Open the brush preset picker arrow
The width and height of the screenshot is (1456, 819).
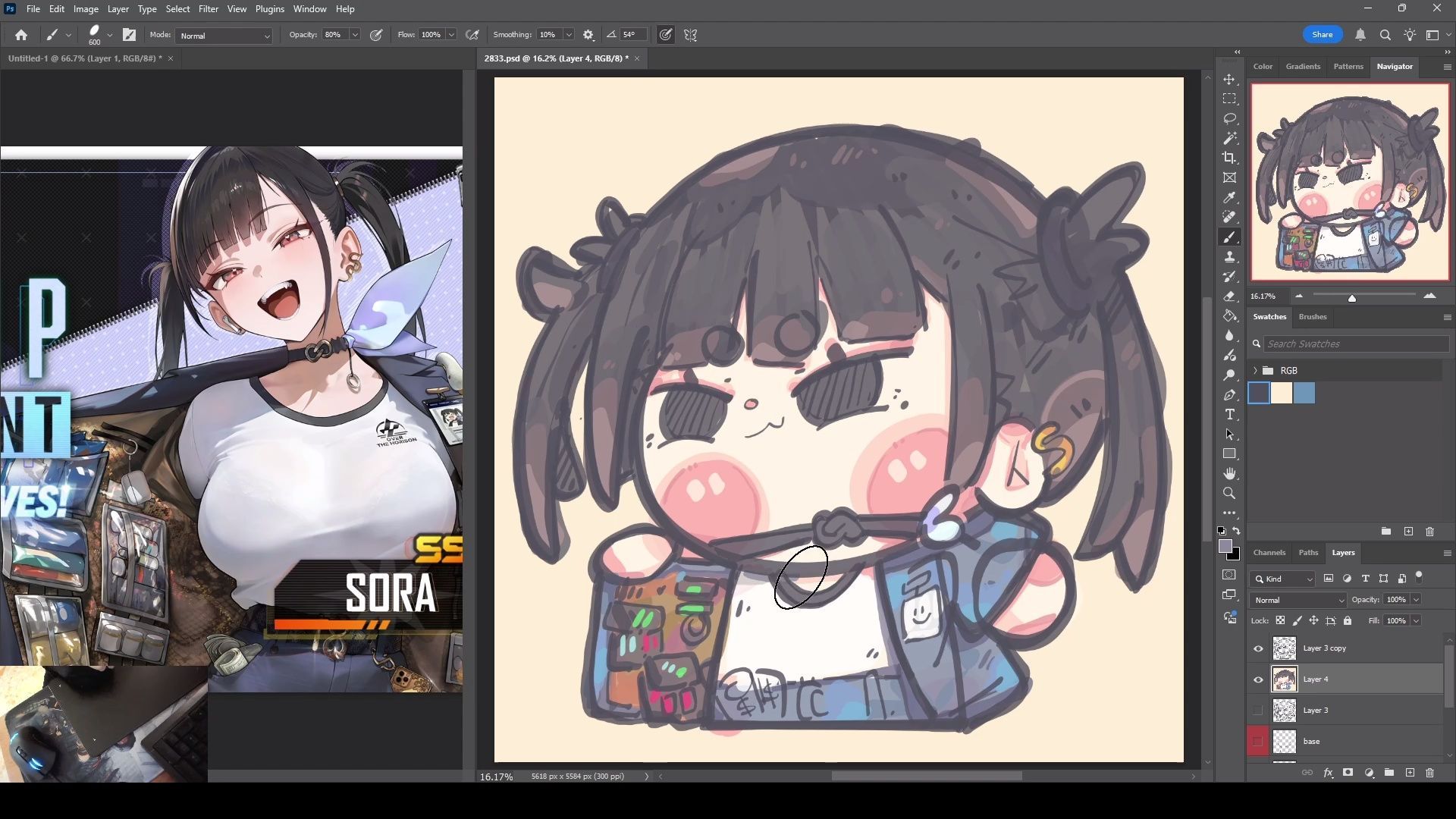pyautogui.click(x=110, y=35)
